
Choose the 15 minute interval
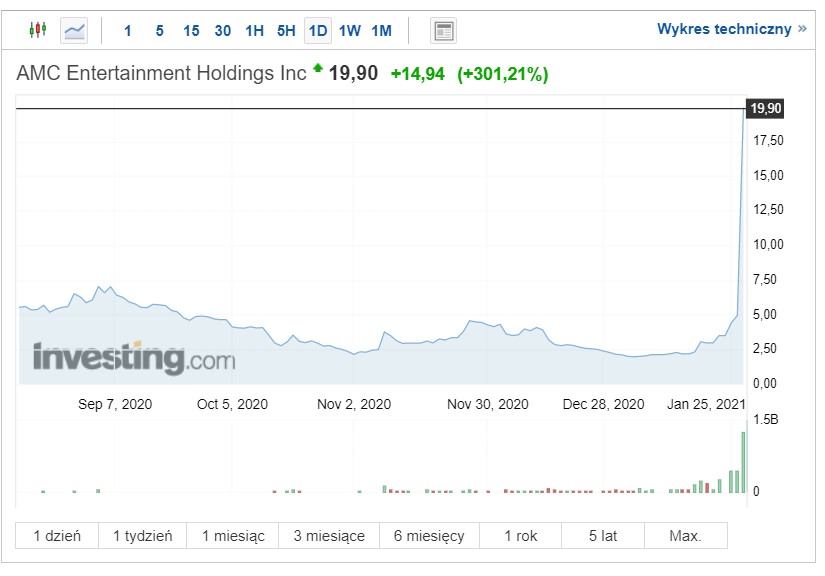coord(191,31)
